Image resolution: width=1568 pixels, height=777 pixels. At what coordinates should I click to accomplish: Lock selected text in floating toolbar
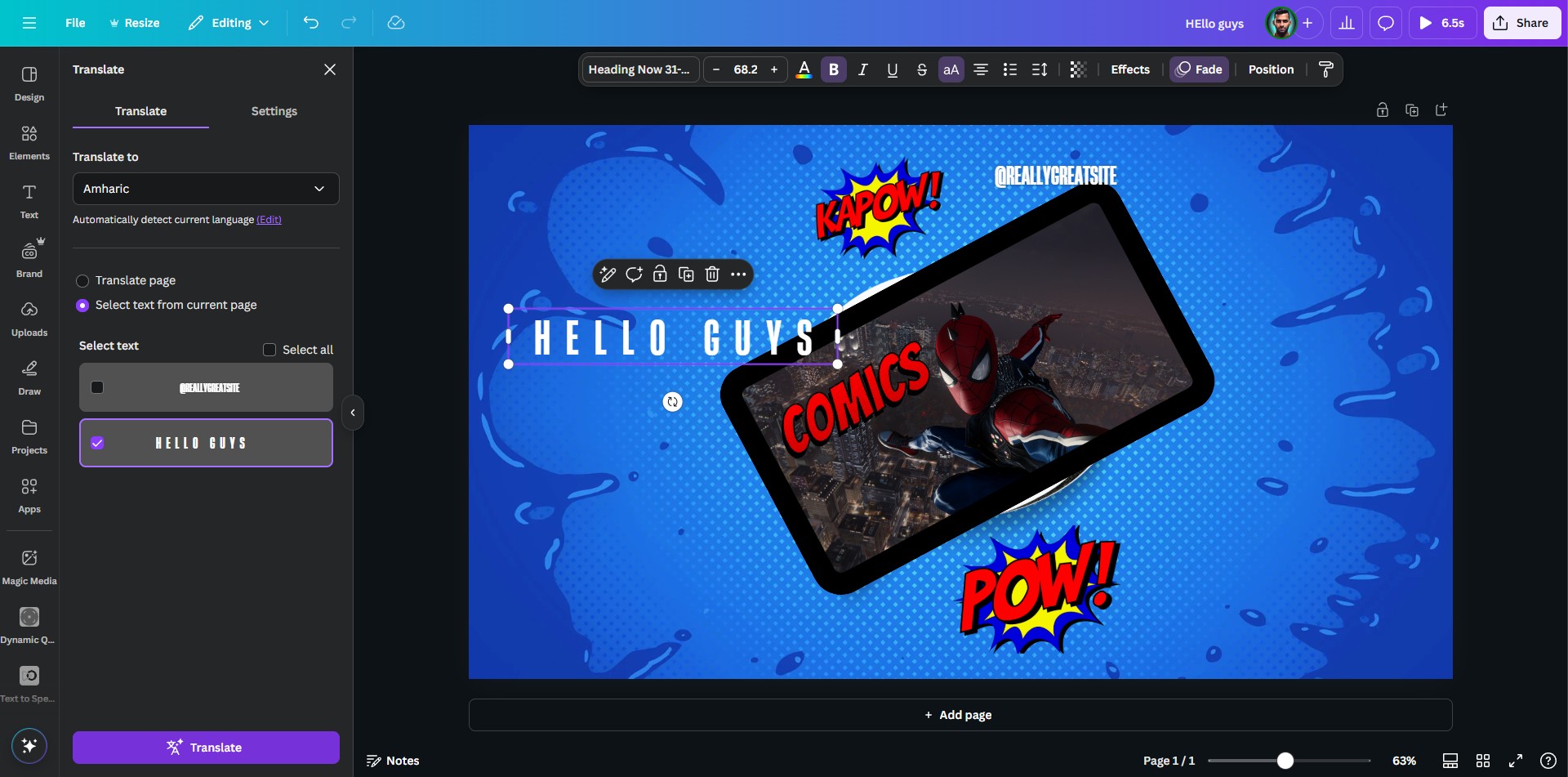[660, 275]
